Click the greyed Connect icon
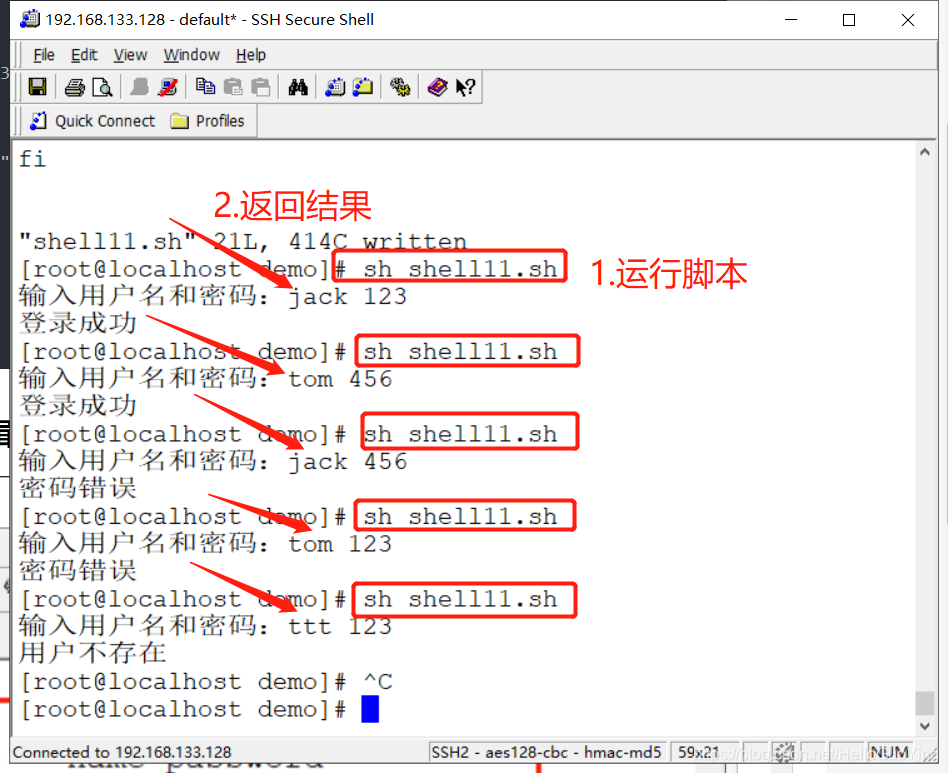The height and width of the screenshot is (773, 948). pos(140,87)
